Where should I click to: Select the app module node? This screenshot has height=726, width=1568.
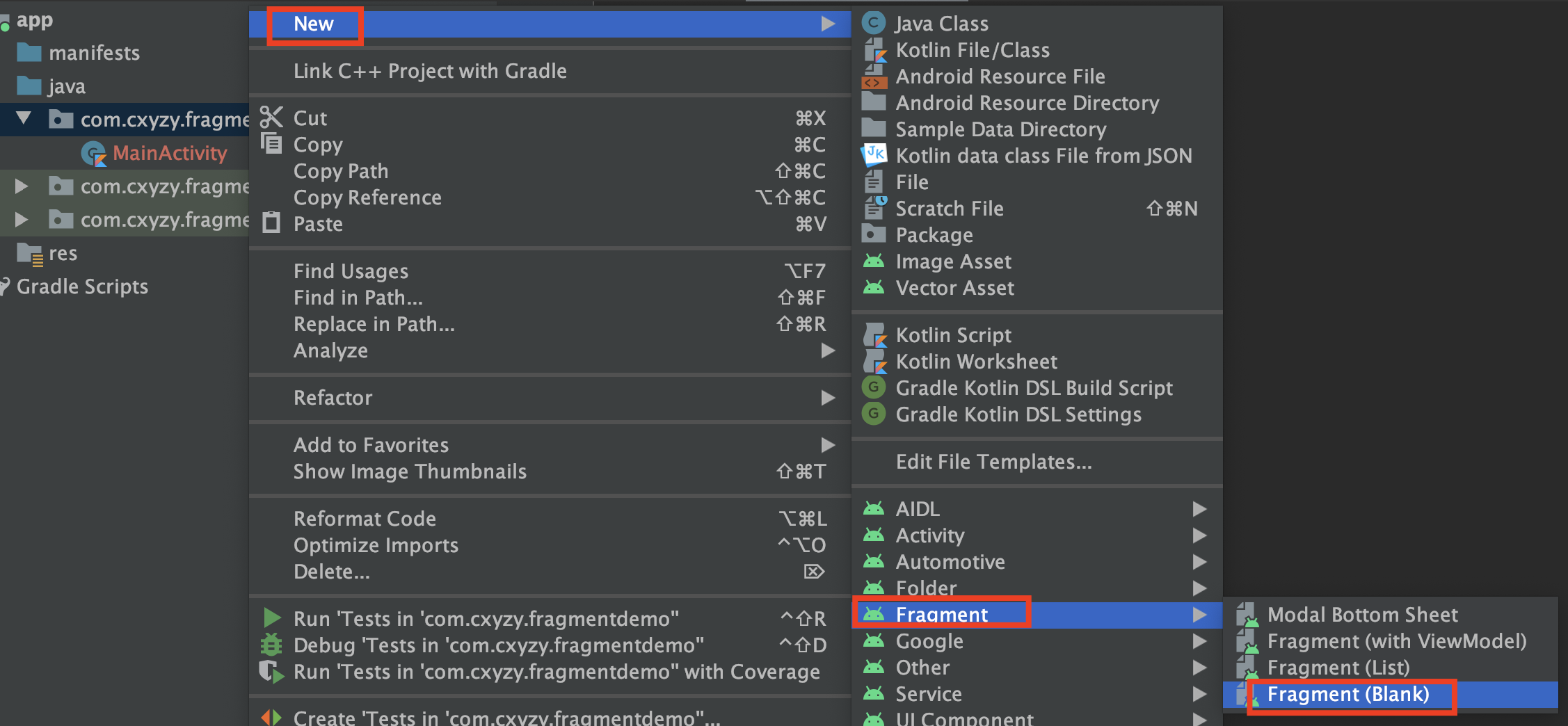tap(34, 20)
